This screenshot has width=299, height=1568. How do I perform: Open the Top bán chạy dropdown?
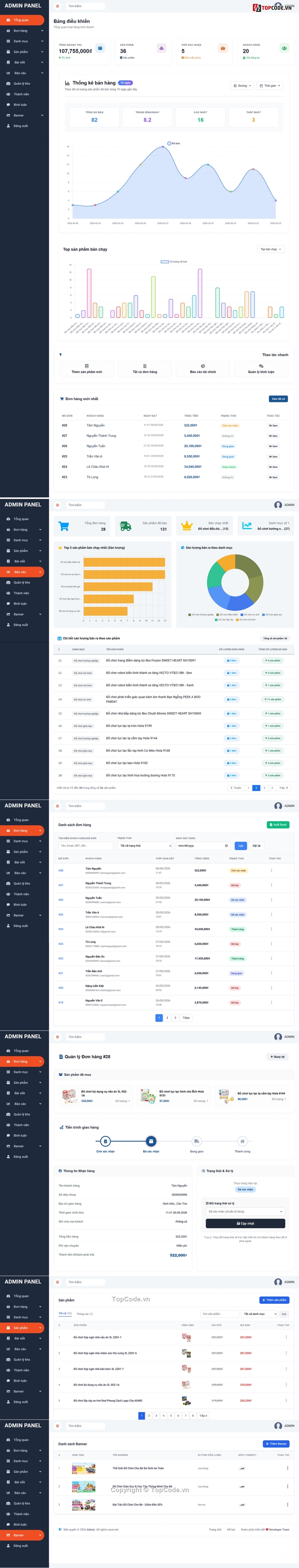tap(271, 249)
